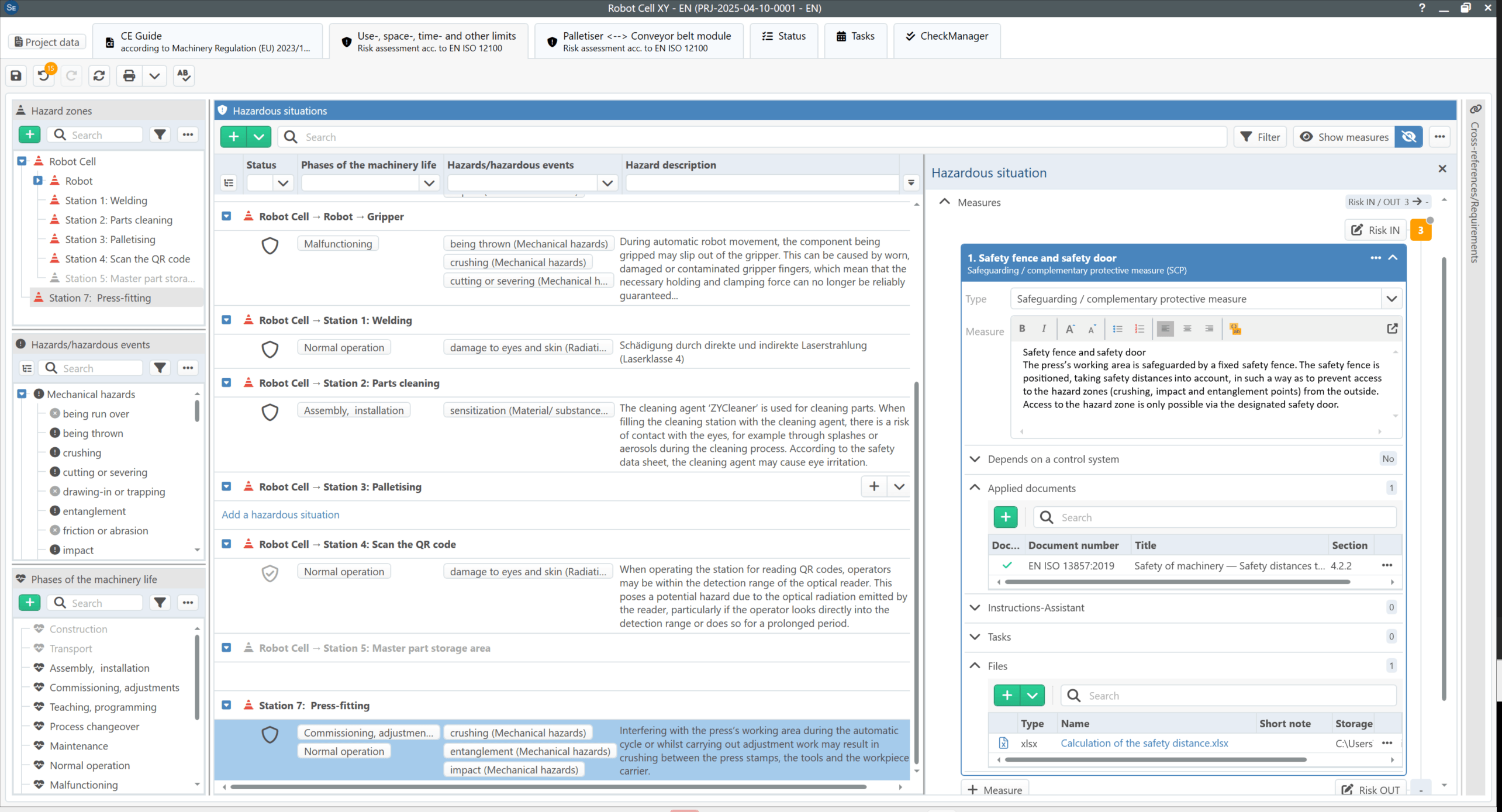
Task: Expand the Depends on a control system section
Action: pos(975,459)
